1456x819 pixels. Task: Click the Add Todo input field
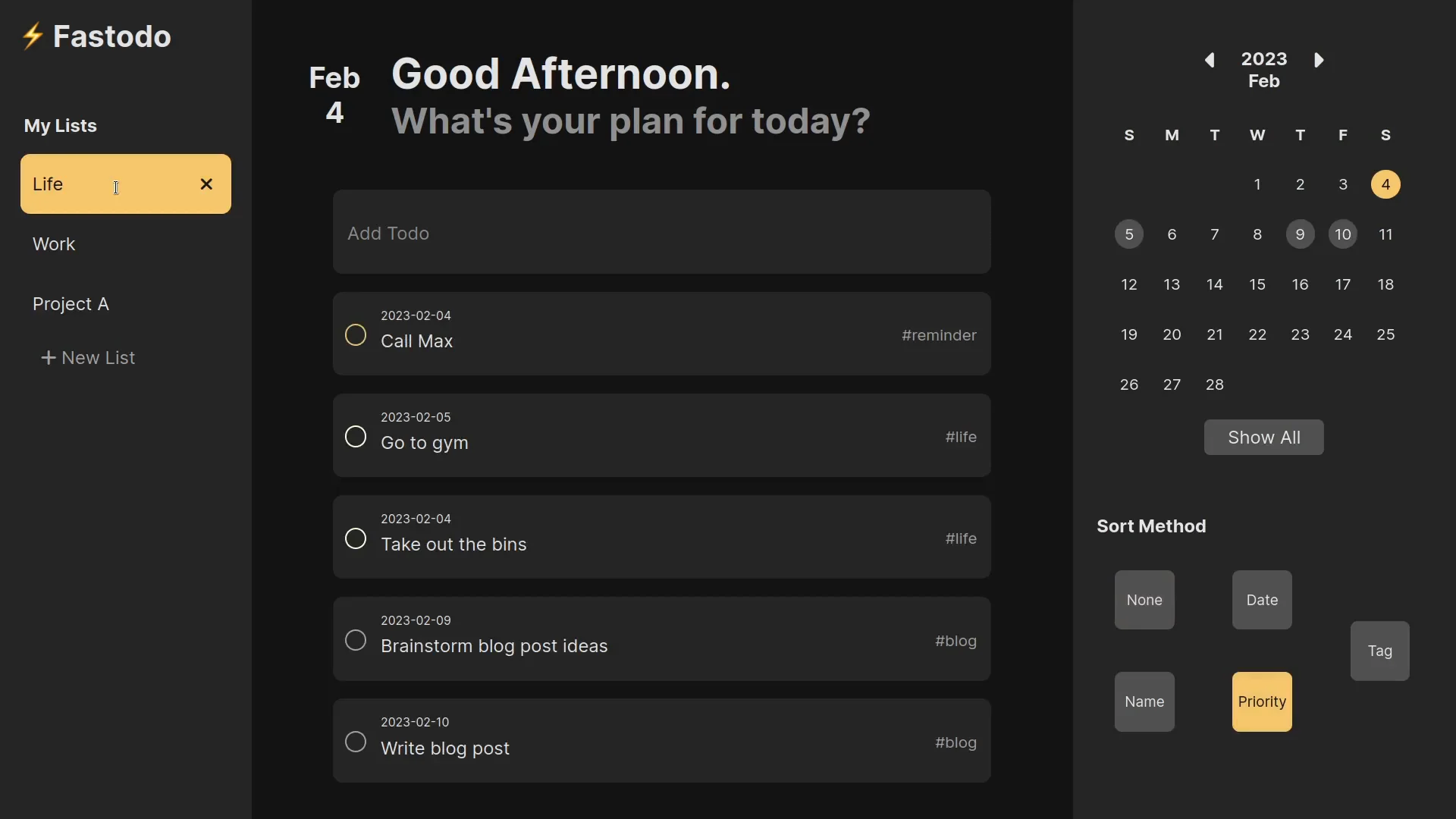[x=661, y=232]
